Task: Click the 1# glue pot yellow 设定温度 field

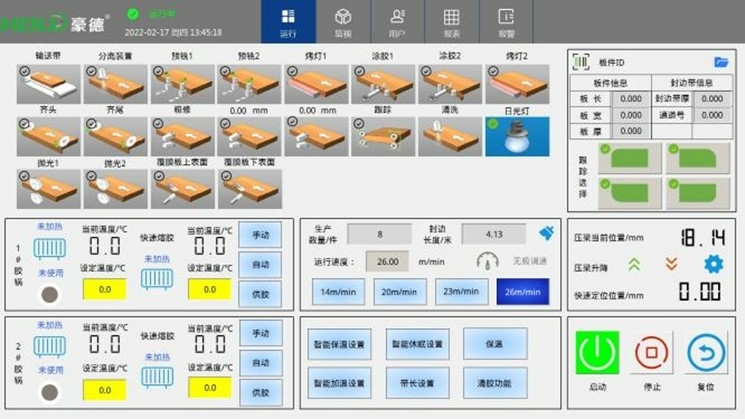Action: click(104, 291)
